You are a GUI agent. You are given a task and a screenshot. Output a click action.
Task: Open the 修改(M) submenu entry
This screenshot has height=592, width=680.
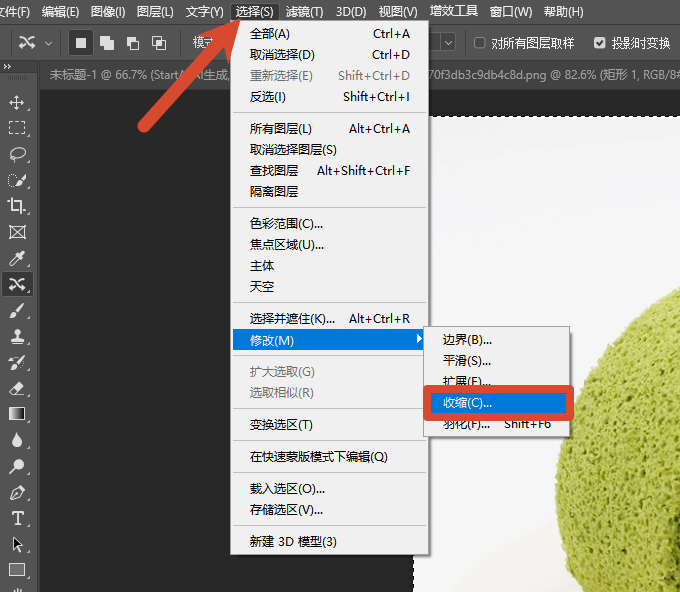[x=329, y=340]
